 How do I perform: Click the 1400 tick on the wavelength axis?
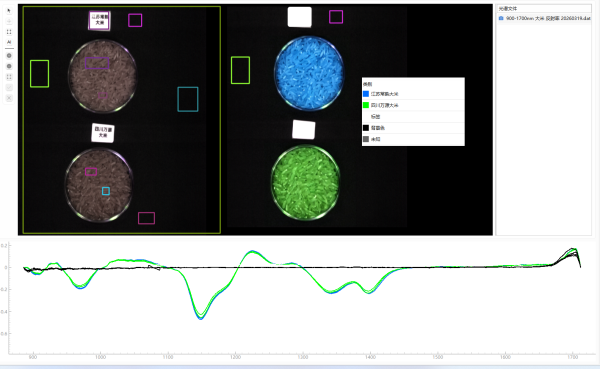[x=370, y=357]
